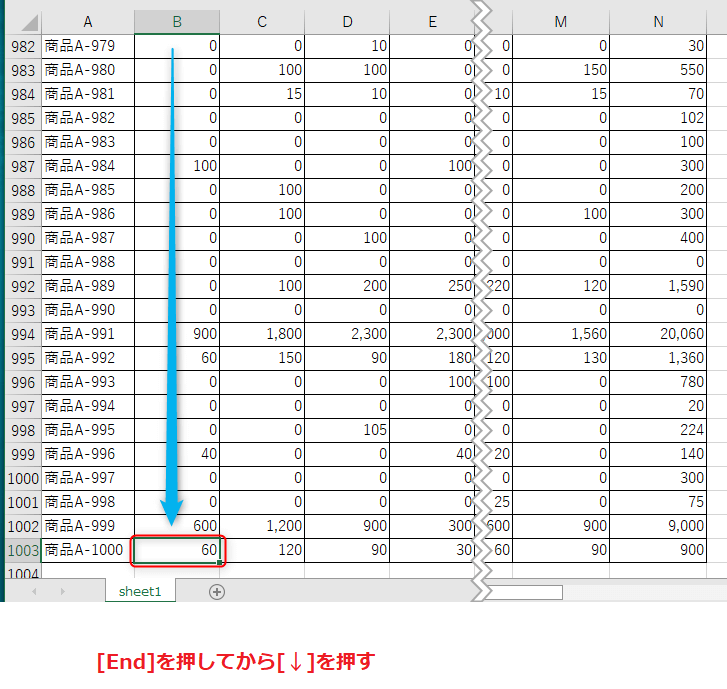Click column D value 200 in row 992
The width and height of the screenshot is (727, 689).
(x=347, y=286)
